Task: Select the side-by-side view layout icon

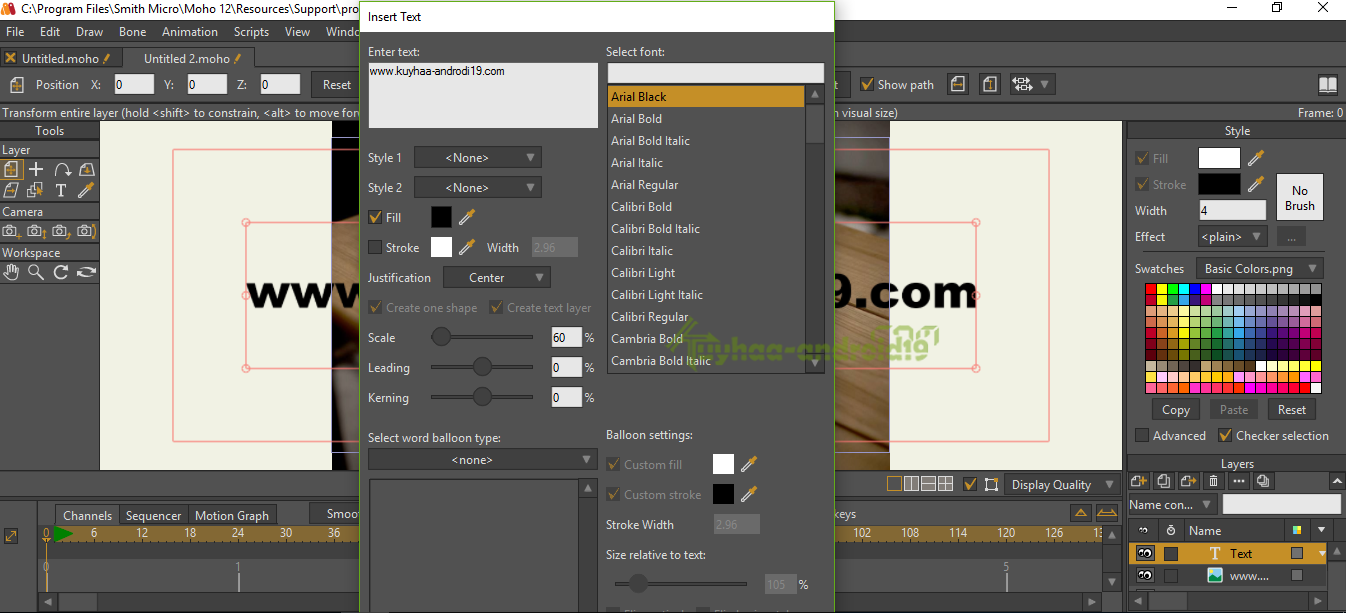Action: point(911,484)
